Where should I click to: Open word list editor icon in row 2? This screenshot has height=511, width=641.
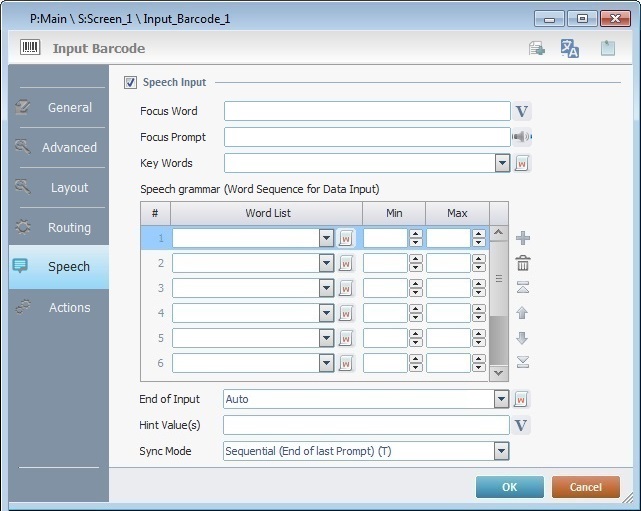(x=346, y=263)
